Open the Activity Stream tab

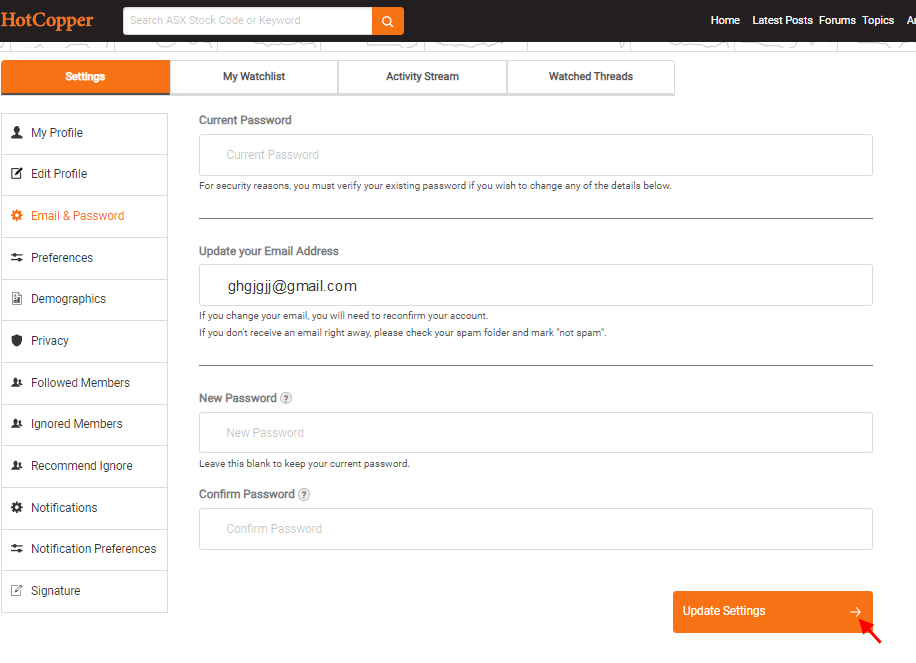click(422, 77)
